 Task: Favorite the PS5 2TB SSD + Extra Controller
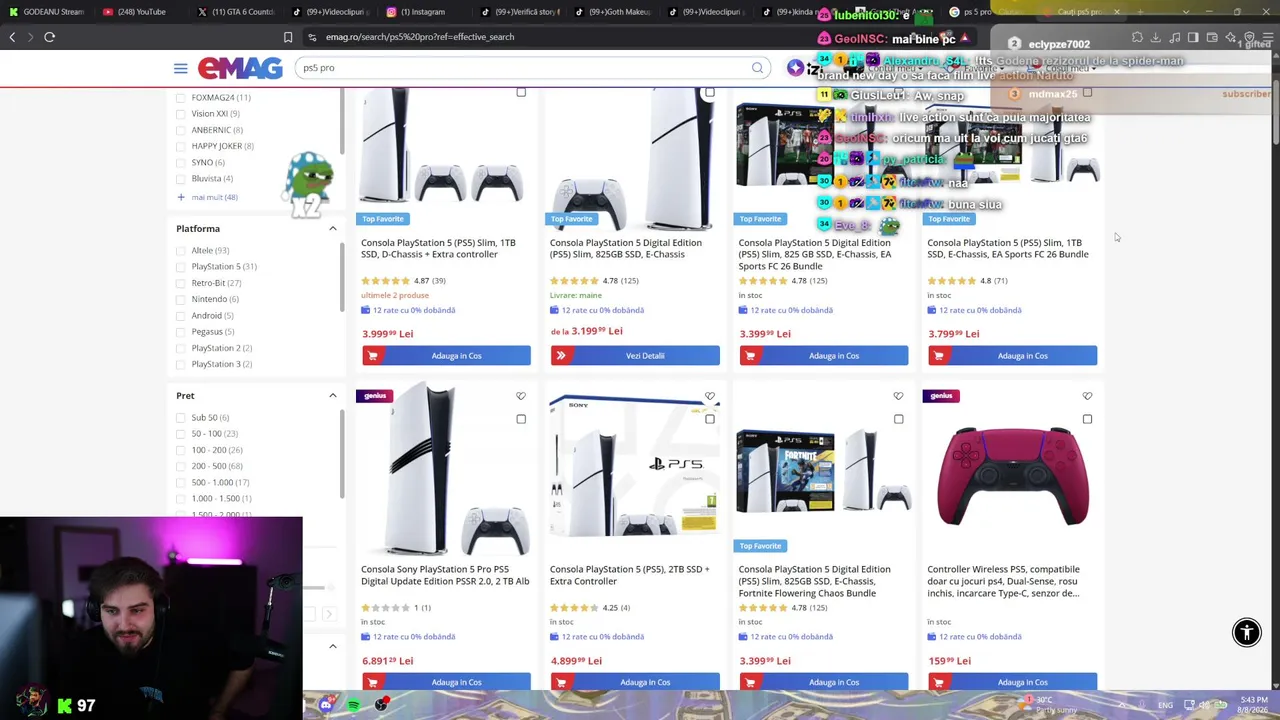pos(710,396)
